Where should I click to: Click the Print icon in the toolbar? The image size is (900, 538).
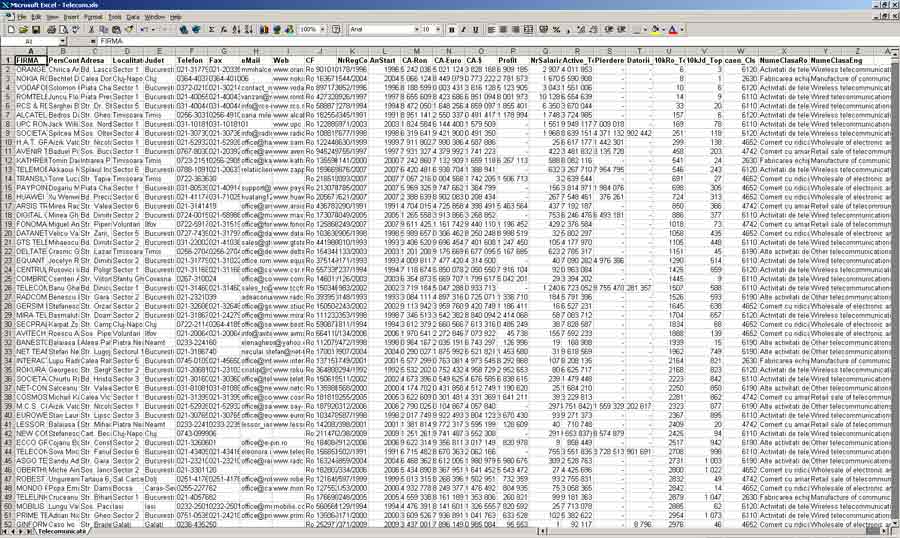tap(51, 30)
